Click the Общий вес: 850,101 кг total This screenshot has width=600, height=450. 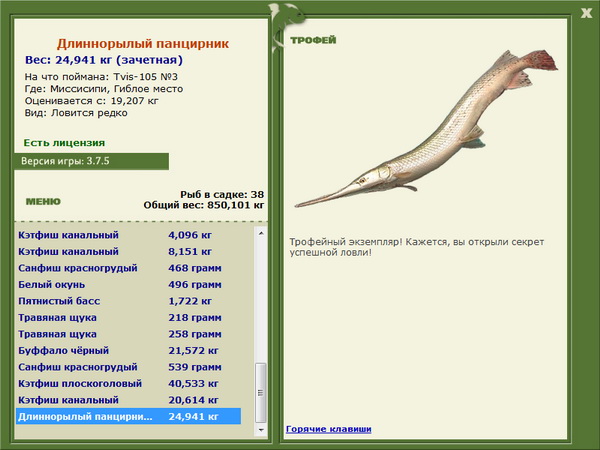tap(204, 205)
